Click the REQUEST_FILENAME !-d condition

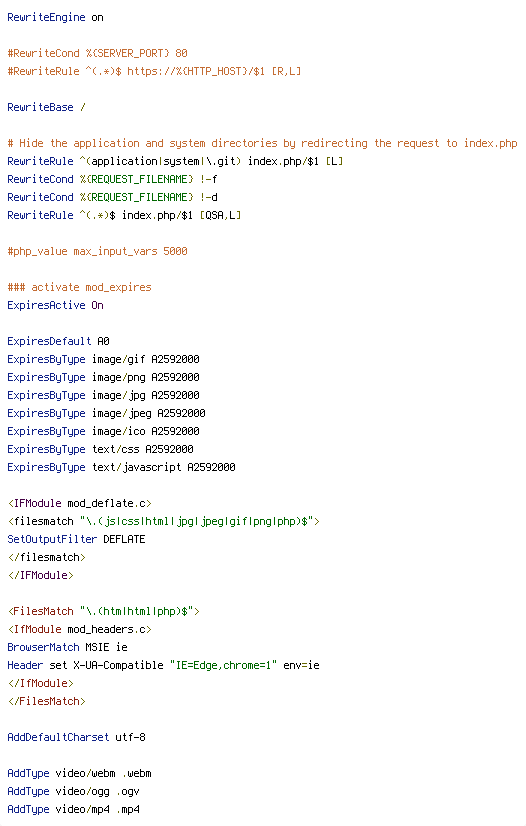tap(112, 197)
